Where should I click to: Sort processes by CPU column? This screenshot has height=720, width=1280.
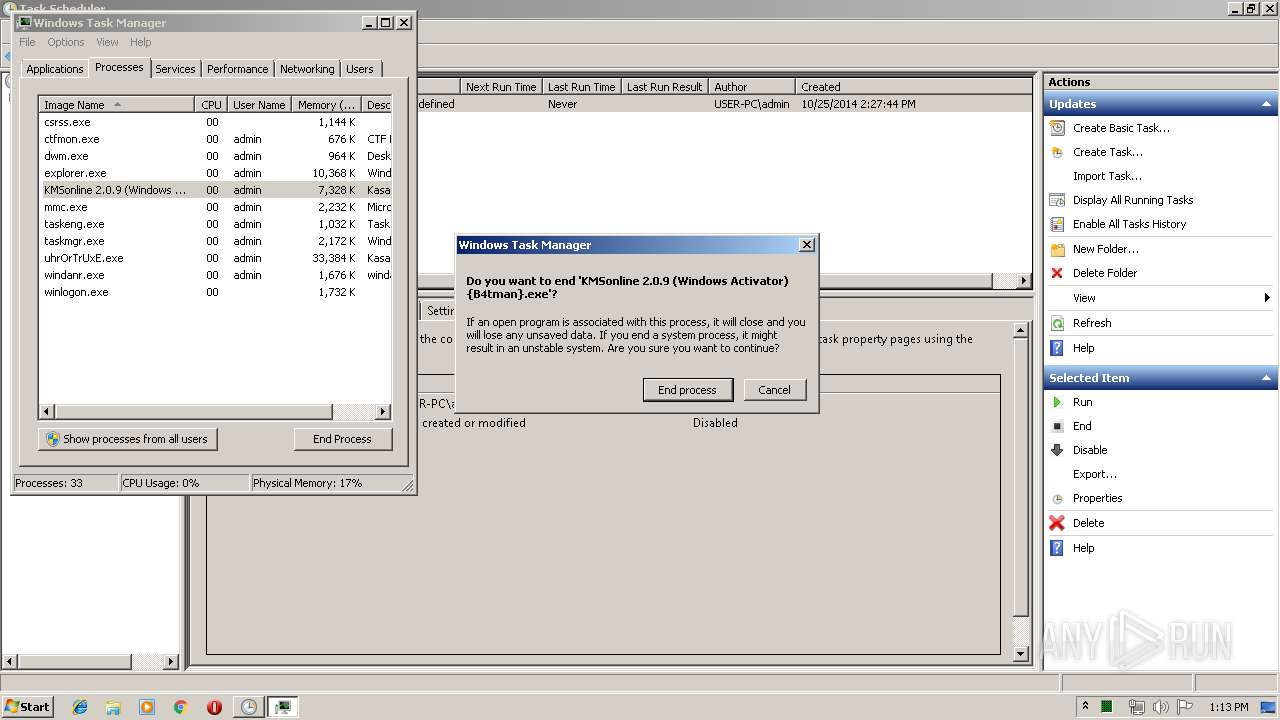[211, 105]
